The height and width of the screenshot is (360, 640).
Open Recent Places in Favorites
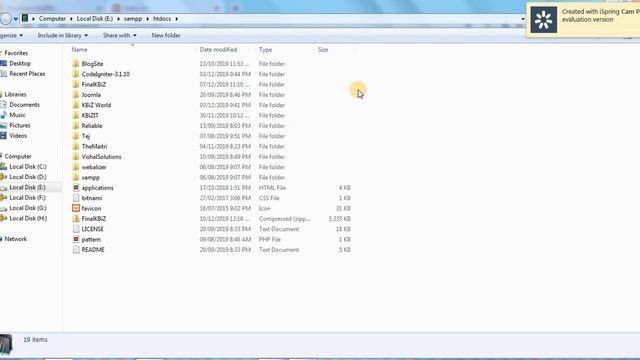click(27, 74)
